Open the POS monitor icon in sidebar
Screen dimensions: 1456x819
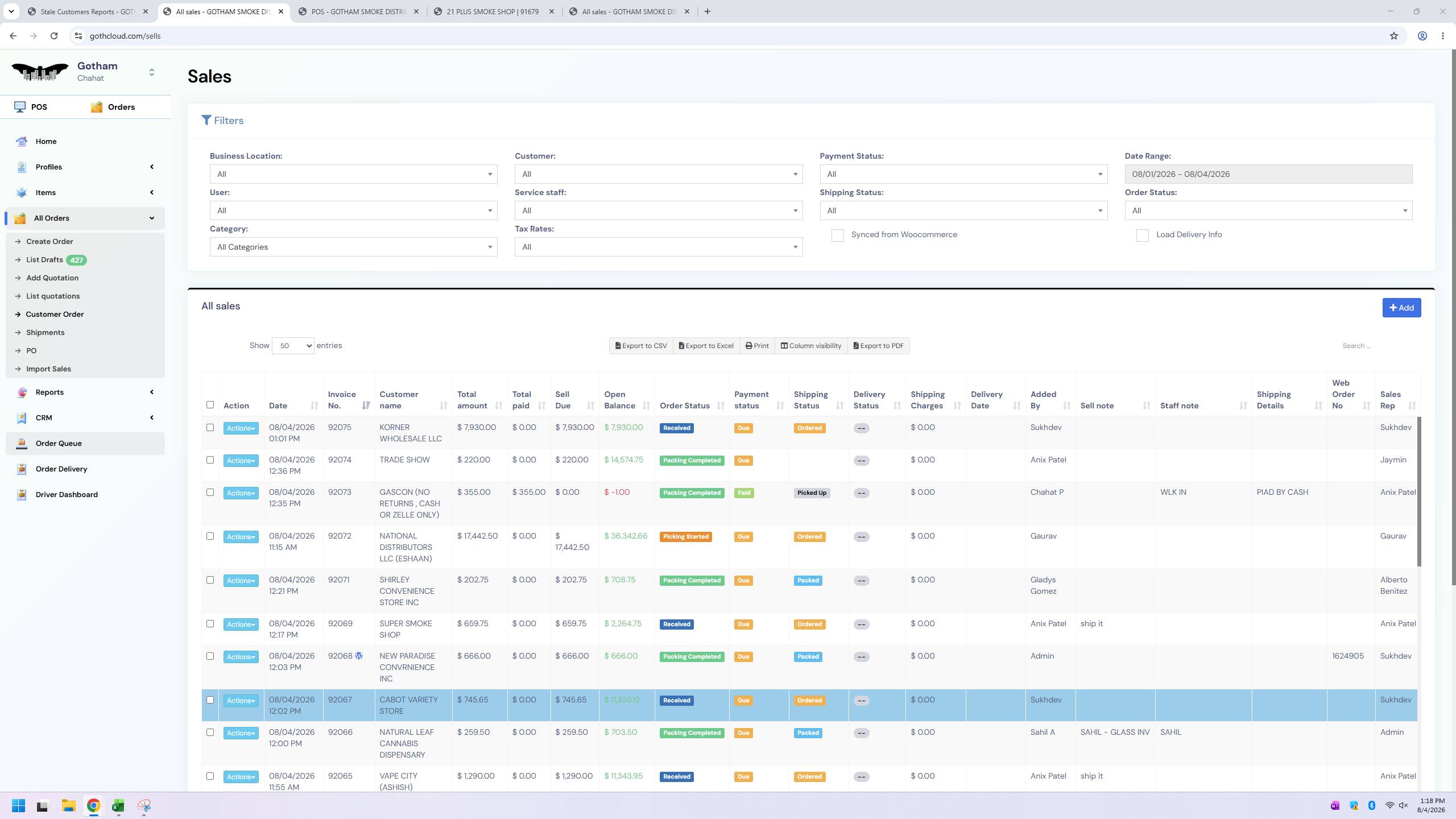tap(20, 107)
